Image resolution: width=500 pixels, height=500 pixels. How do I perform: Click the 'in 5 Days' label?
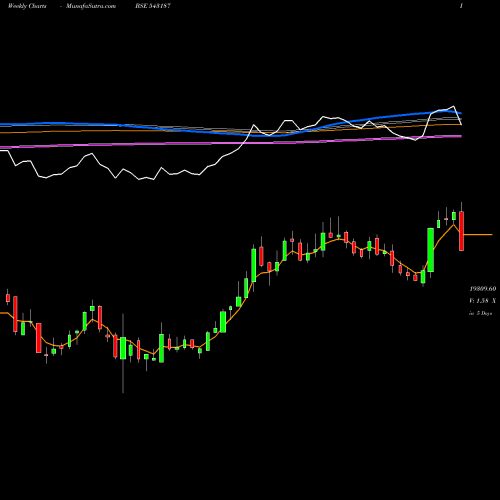480,313
